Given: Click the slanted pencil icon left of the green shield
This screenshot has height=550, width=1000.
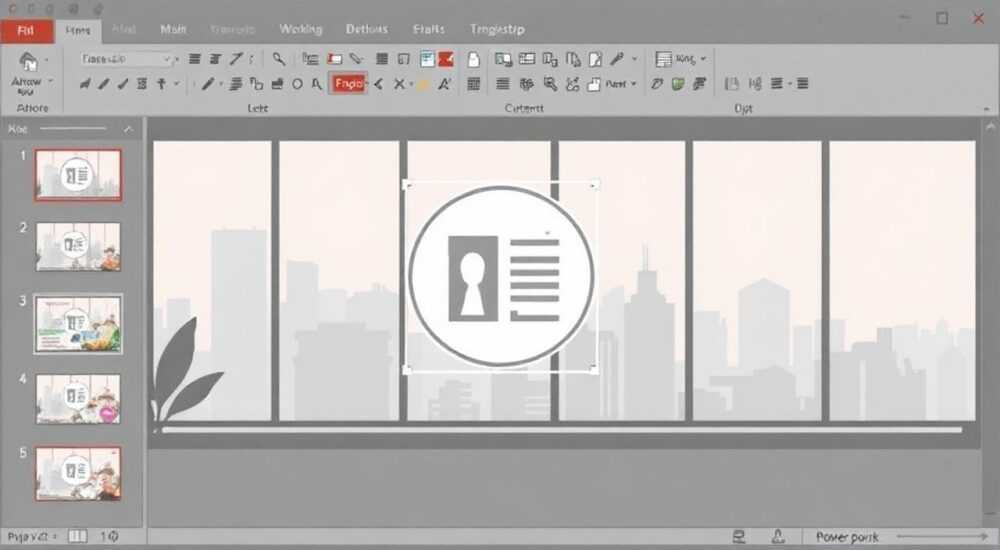Looking at the screenshot, I should pyautogui.click(x=657, y=84).
